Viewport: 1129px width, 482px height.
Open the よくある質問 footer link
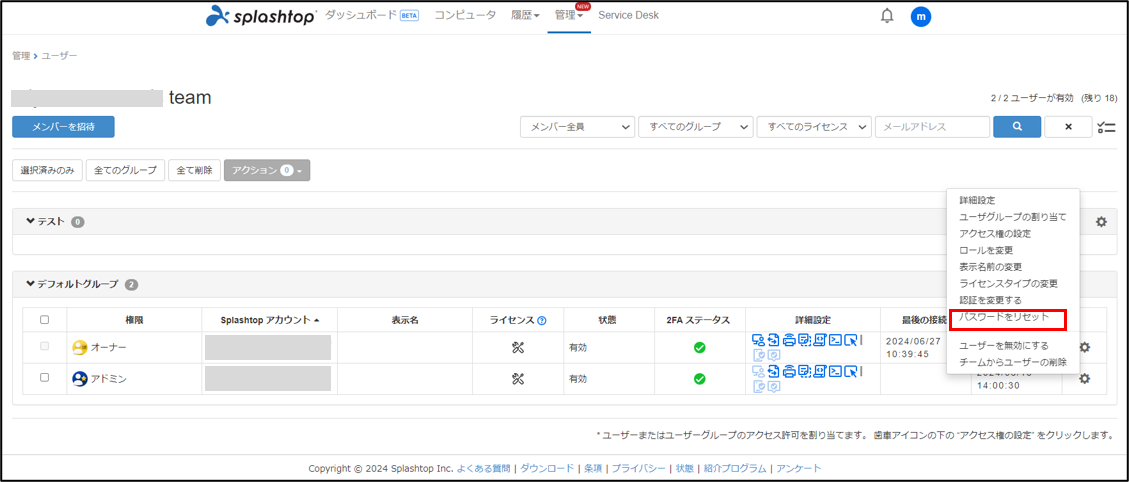[485, 468]
